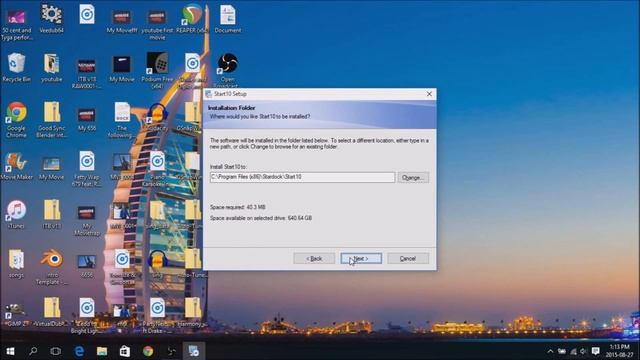The image size is (640, 360).
Task: Select the VirtualDub zip folder
Action: point(51,313)
